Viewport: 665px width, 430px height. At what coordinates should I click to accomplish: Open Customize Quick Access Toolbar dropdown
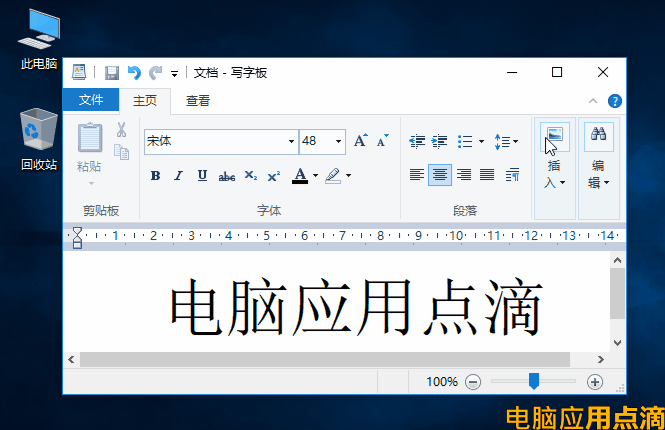pyautogui.click(x=174, y=74)
